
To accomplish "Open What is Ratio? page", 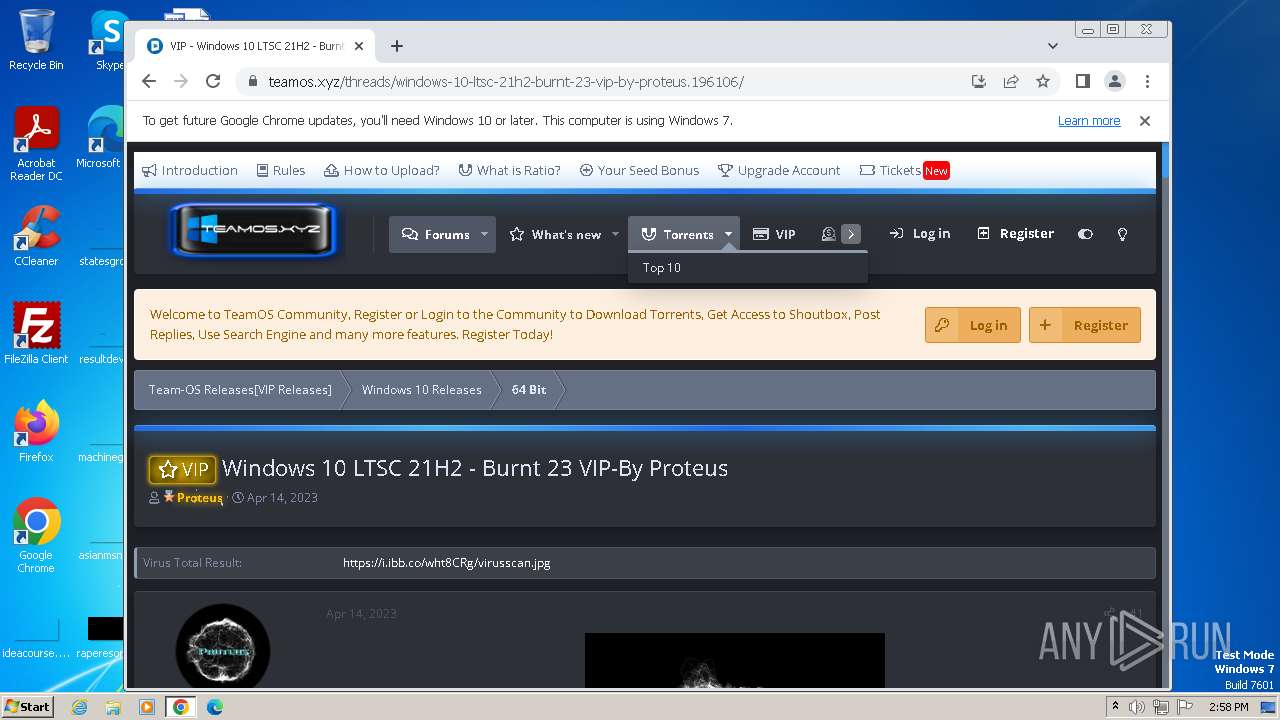I will (x=509, y=170).
